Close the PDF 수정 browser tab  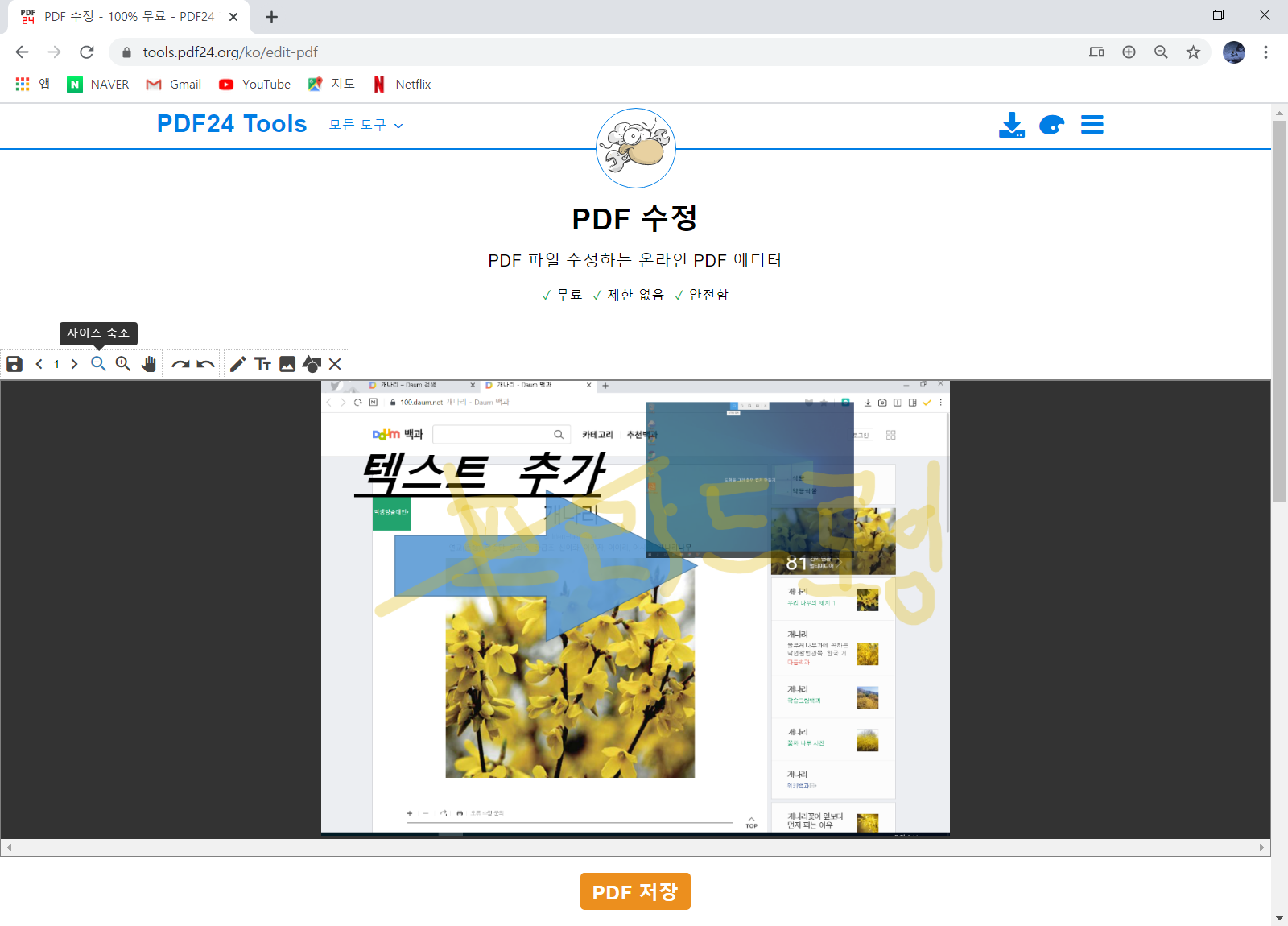(233, 17)
